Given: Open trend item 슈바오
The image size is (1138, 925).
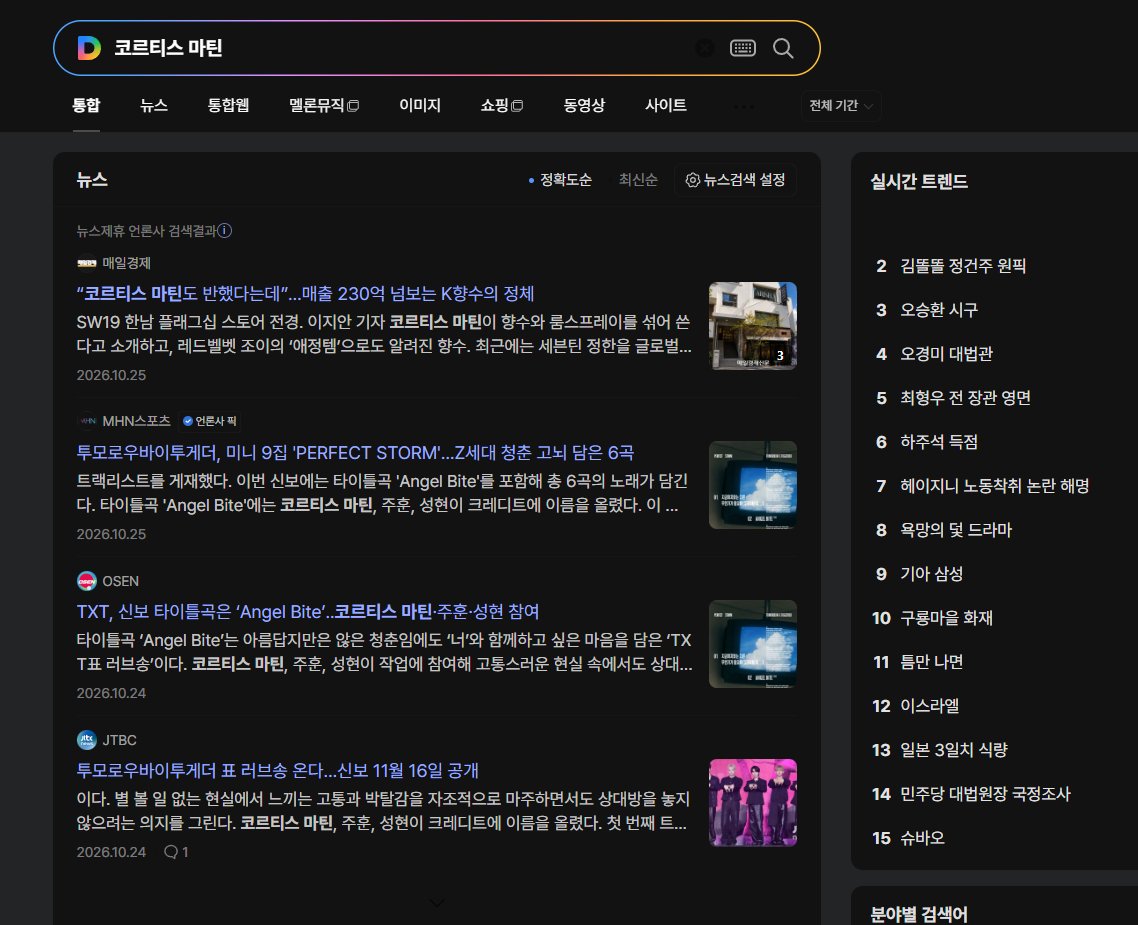Looking at the screenshot, I should click(922, 839).
